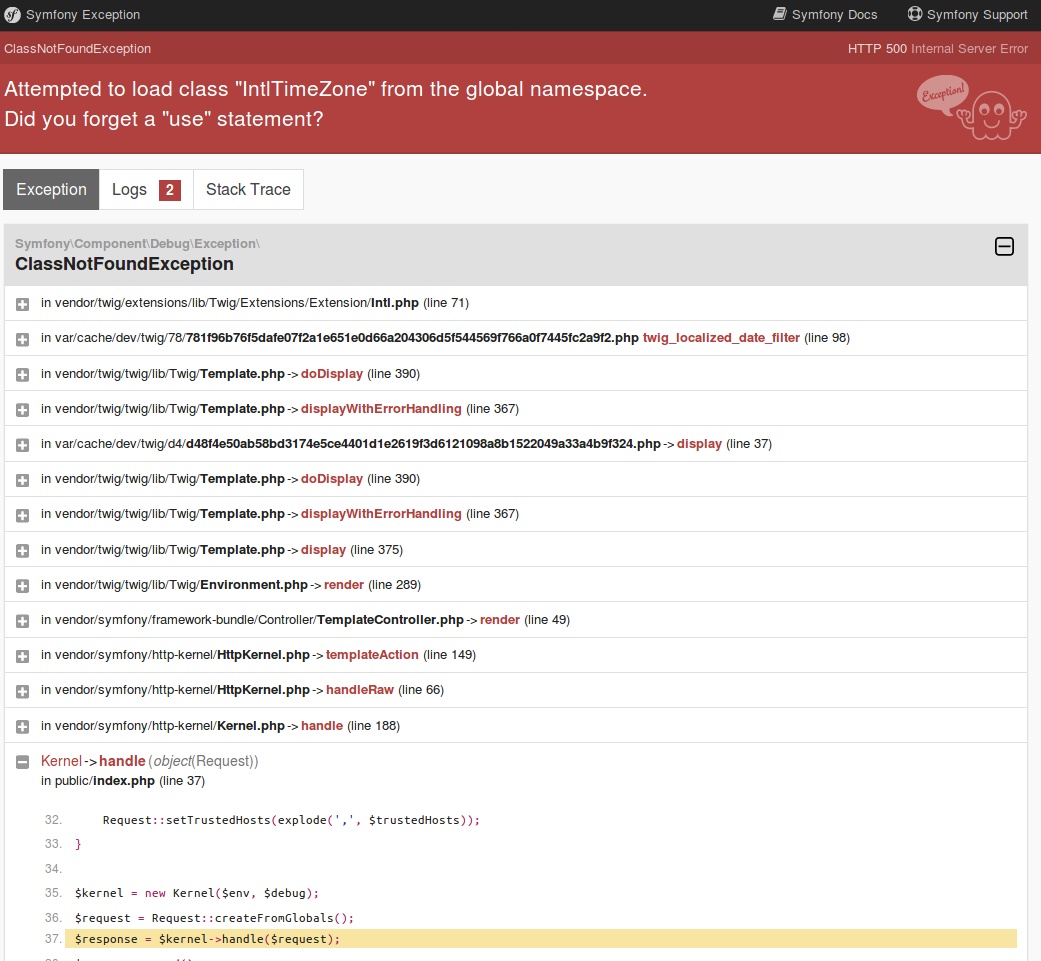
Task: Click code line 35 creating new Kernel
Action: 197,893
